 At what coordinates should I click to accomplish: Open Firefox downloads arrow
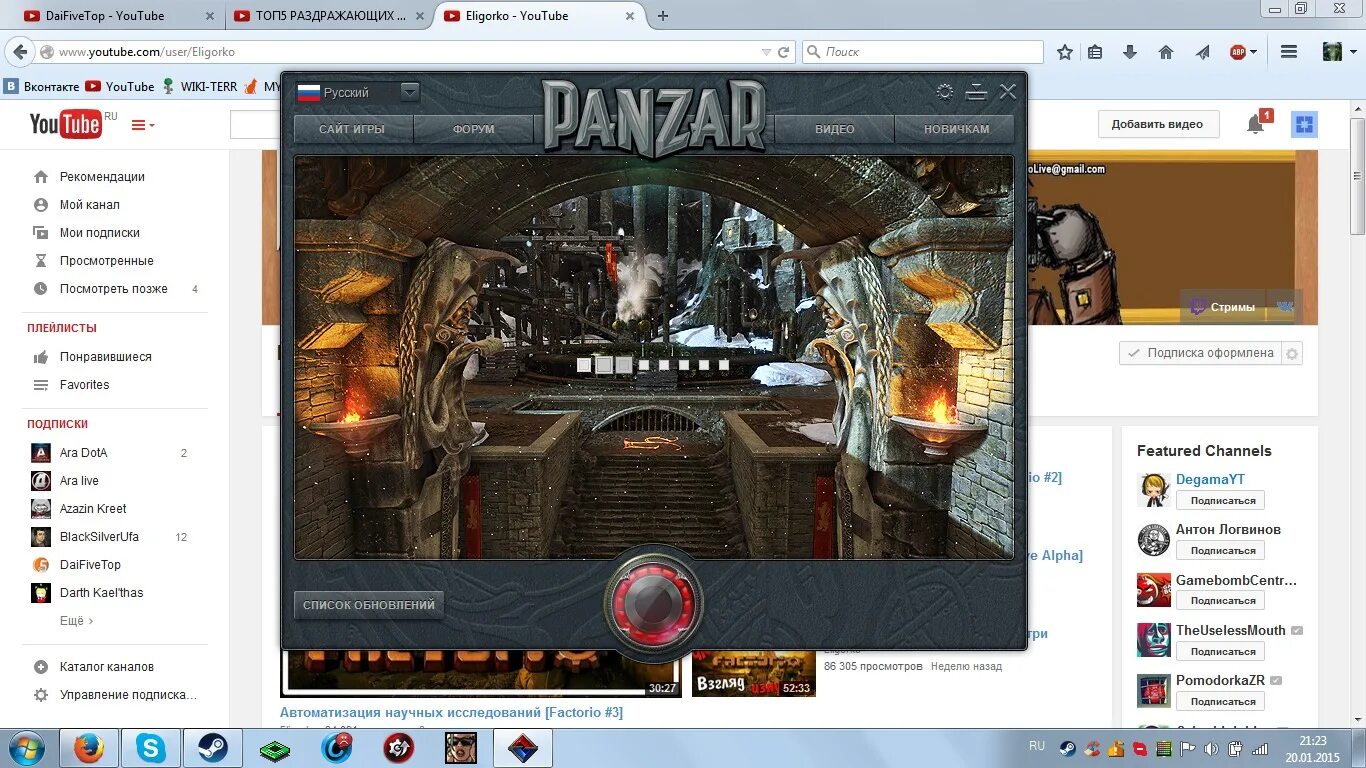pyautogui.click(x=1130, y=52)
